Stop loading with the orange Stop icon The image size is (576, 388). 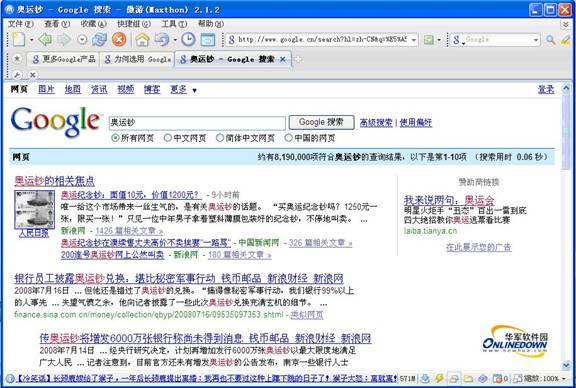[x=119, y=39]
